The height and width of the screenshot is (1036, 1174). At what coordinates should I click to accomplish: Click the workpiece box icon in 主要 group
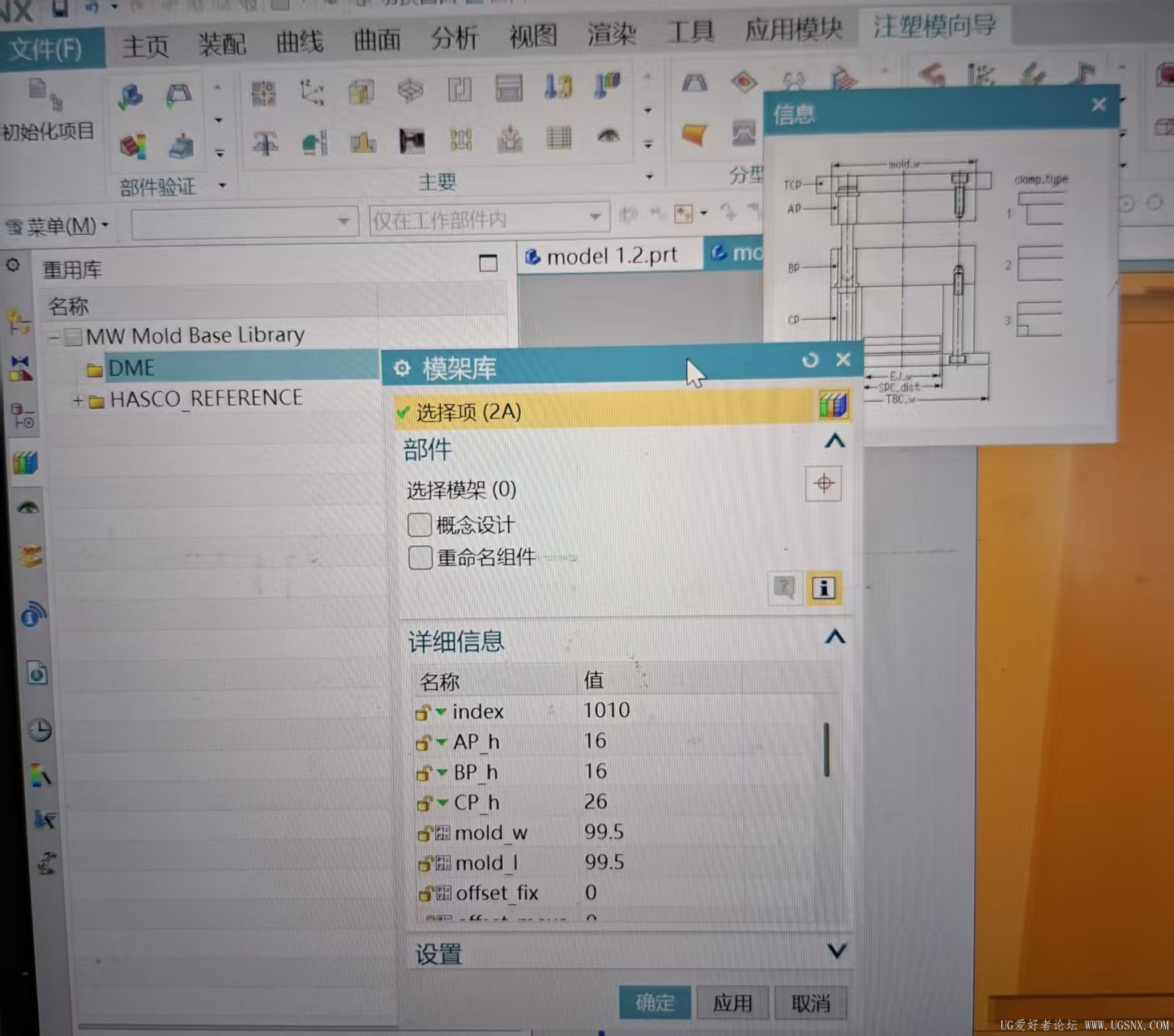coord(361,92)
